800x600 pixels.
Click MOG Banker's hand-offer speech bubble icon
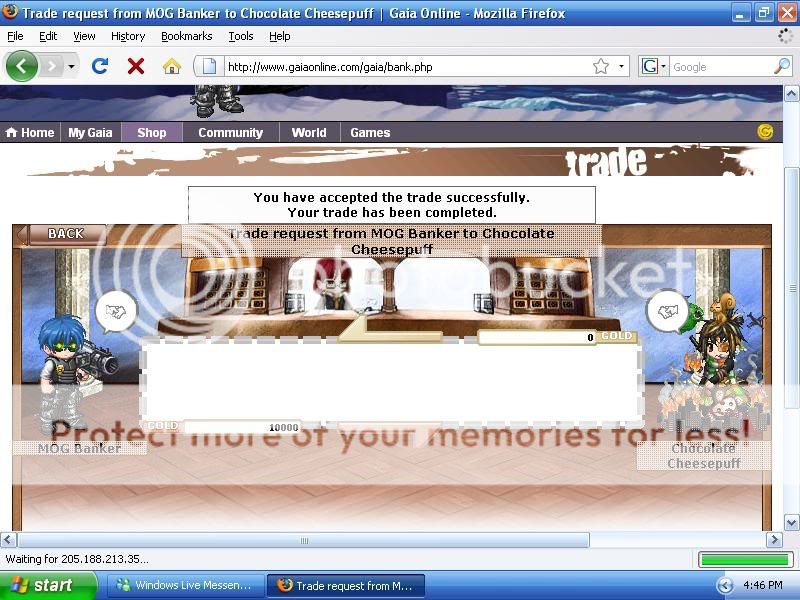tap(115, 311)
